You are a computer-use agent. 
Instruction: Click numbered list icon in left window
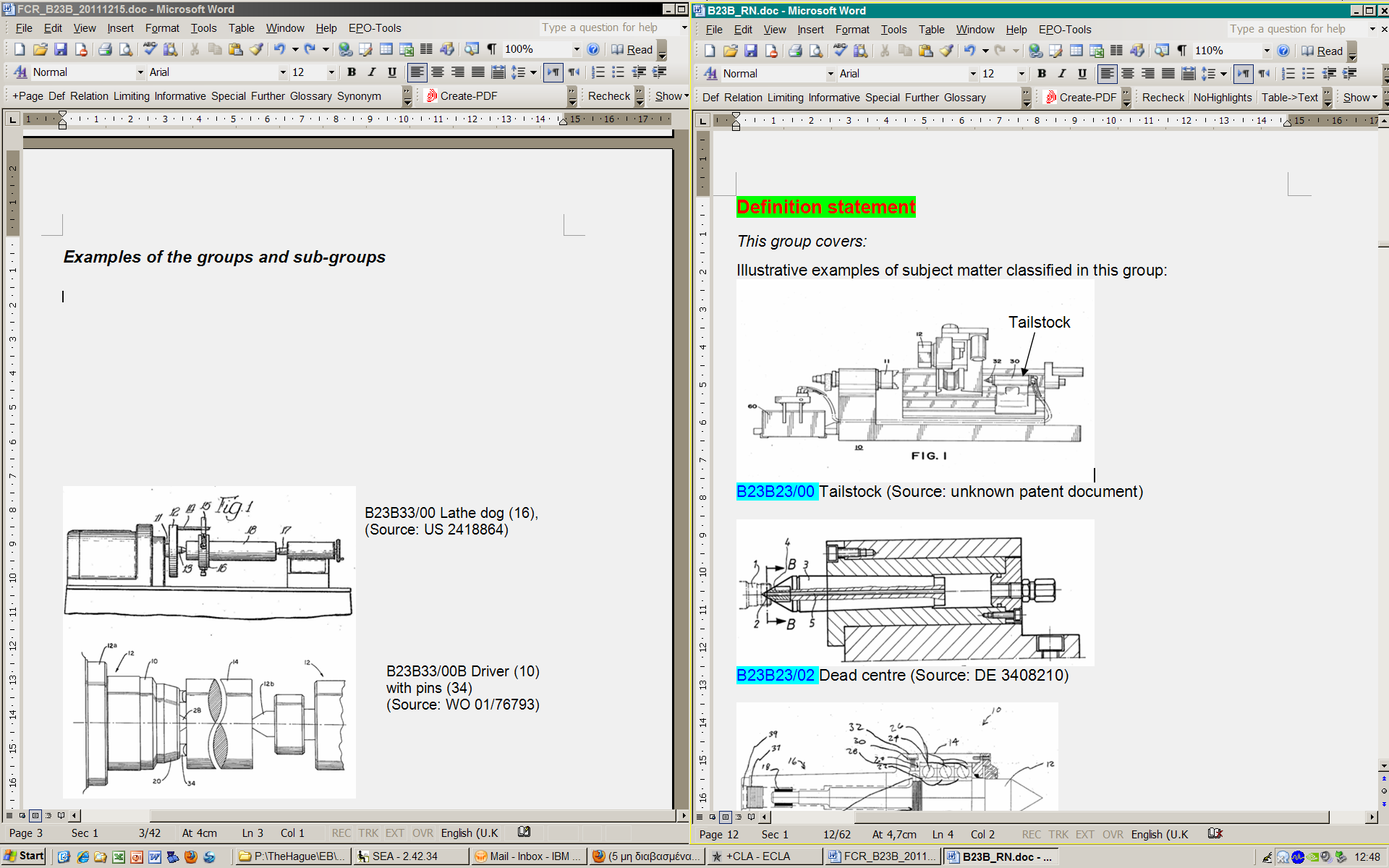(x=598, y=72)
